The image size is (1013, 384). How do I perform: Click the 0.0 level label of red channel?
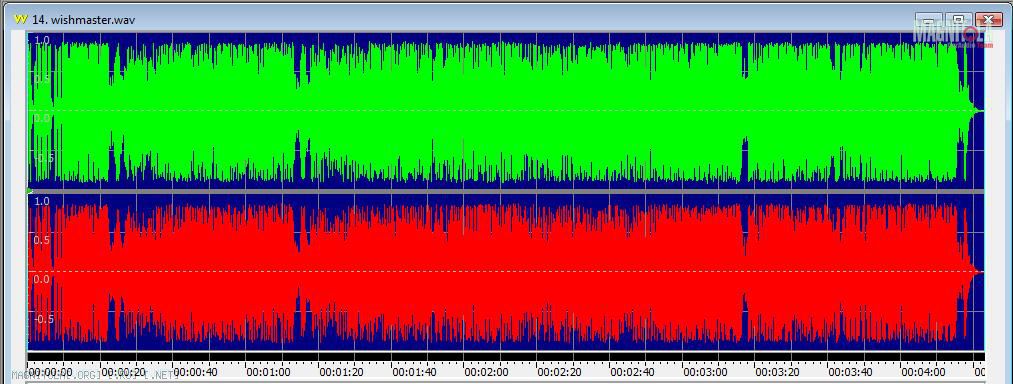[x=41, y=279]
